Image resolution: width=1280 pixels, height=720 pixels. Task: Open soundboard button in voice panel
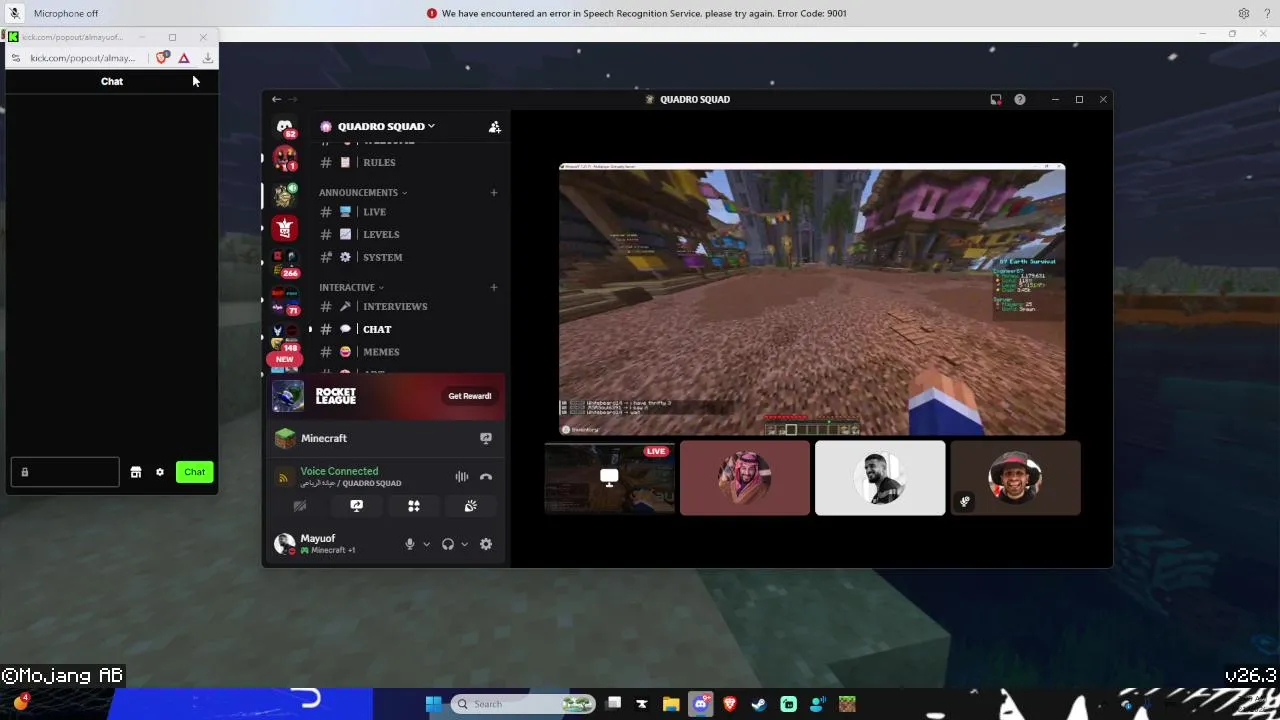pos(471,506)
